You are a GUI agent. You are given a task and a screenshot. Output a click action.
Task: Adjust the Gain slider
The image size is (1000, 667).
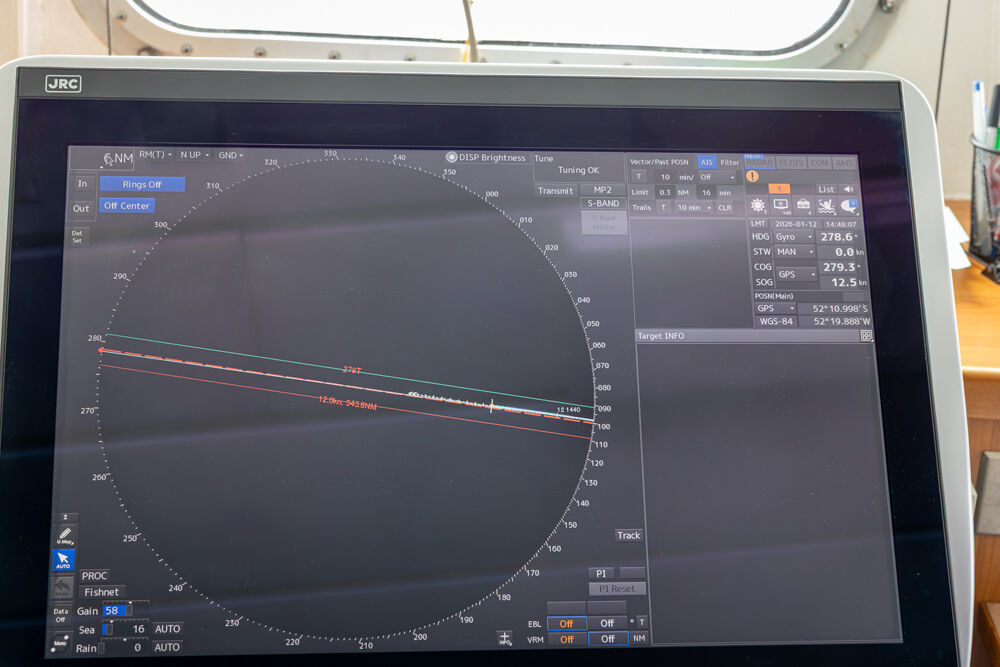(x=123, y=610)
